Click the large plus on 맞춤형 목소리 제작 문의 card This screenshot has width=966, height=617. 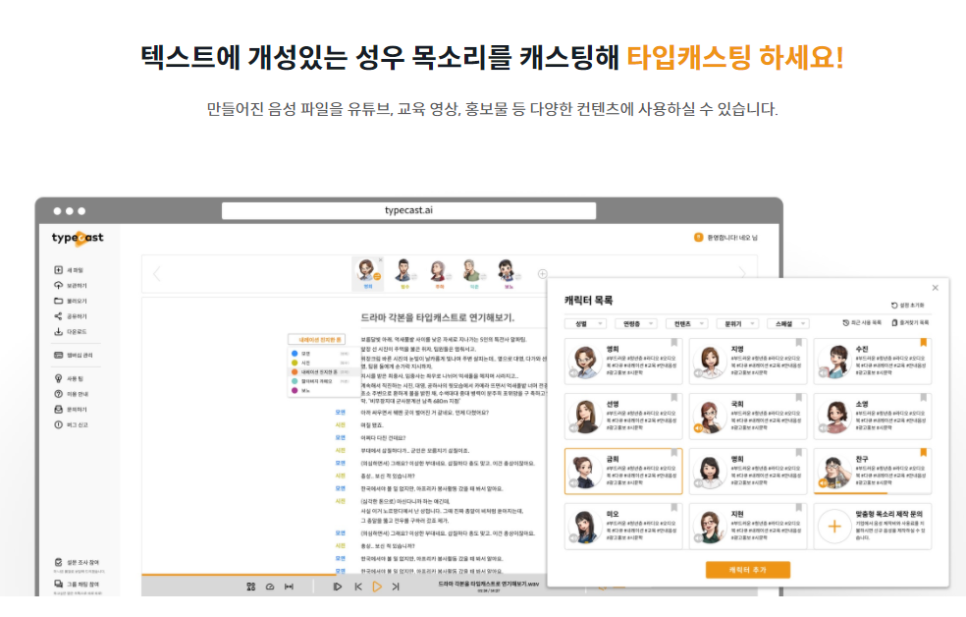point(834,526)
